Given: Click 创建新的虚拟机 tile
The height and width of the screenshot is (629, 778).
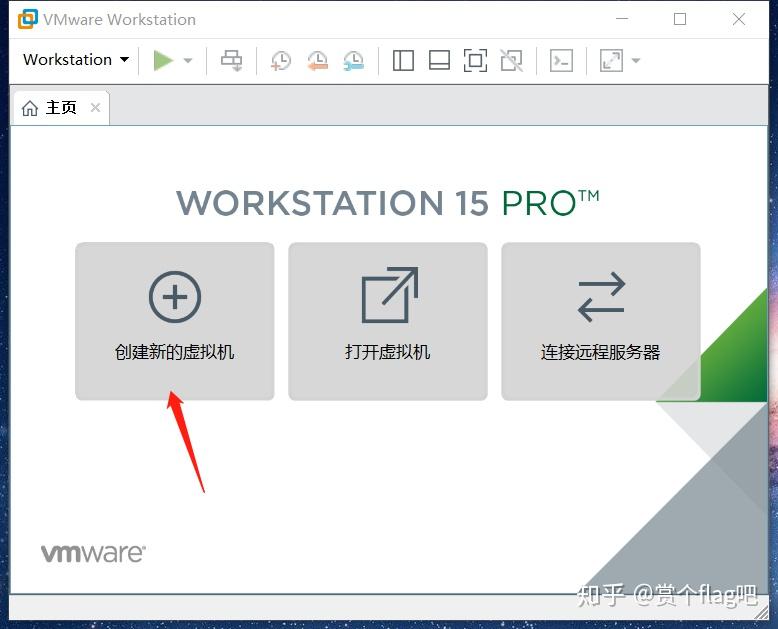Looking at the screenshot, I should [175, 321].
